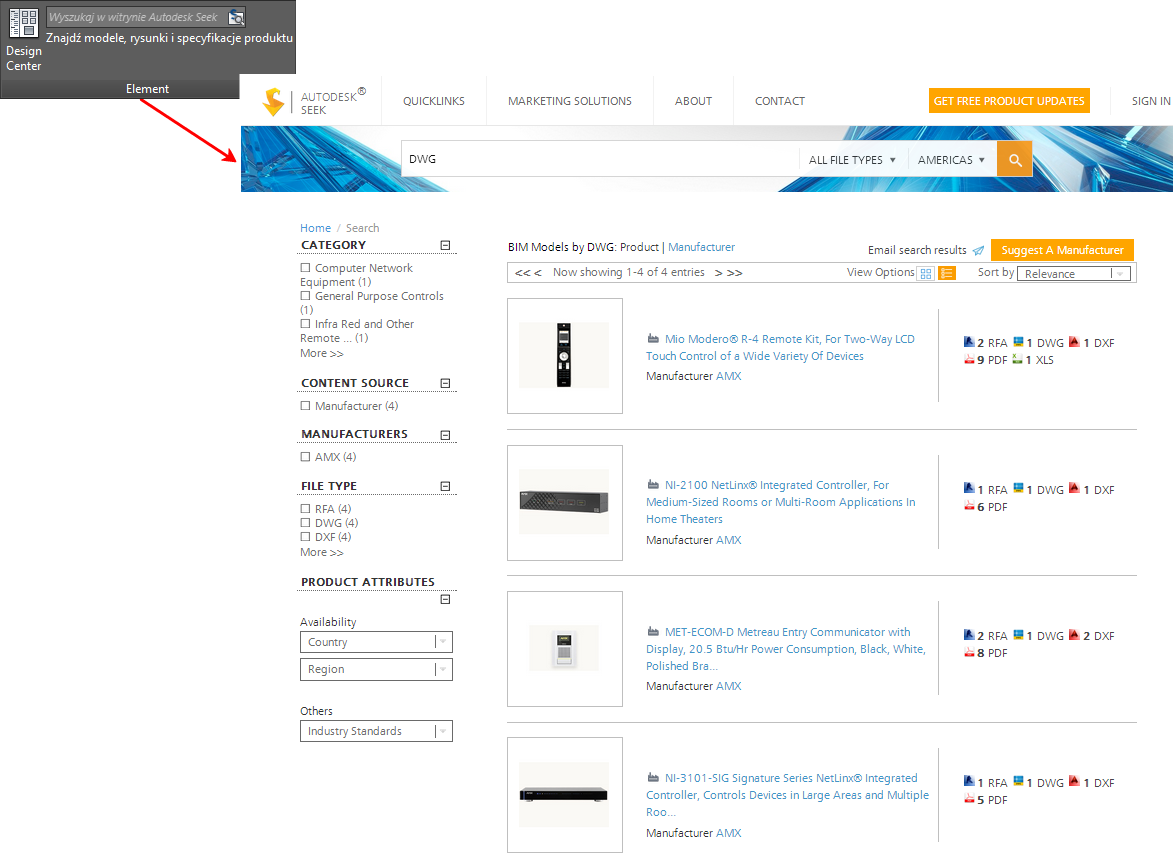Click the orange magnifier search button
Image resolution: width=1173 pixels, height=854 pixels.
pyautogui.click(x=1014, y=159)
